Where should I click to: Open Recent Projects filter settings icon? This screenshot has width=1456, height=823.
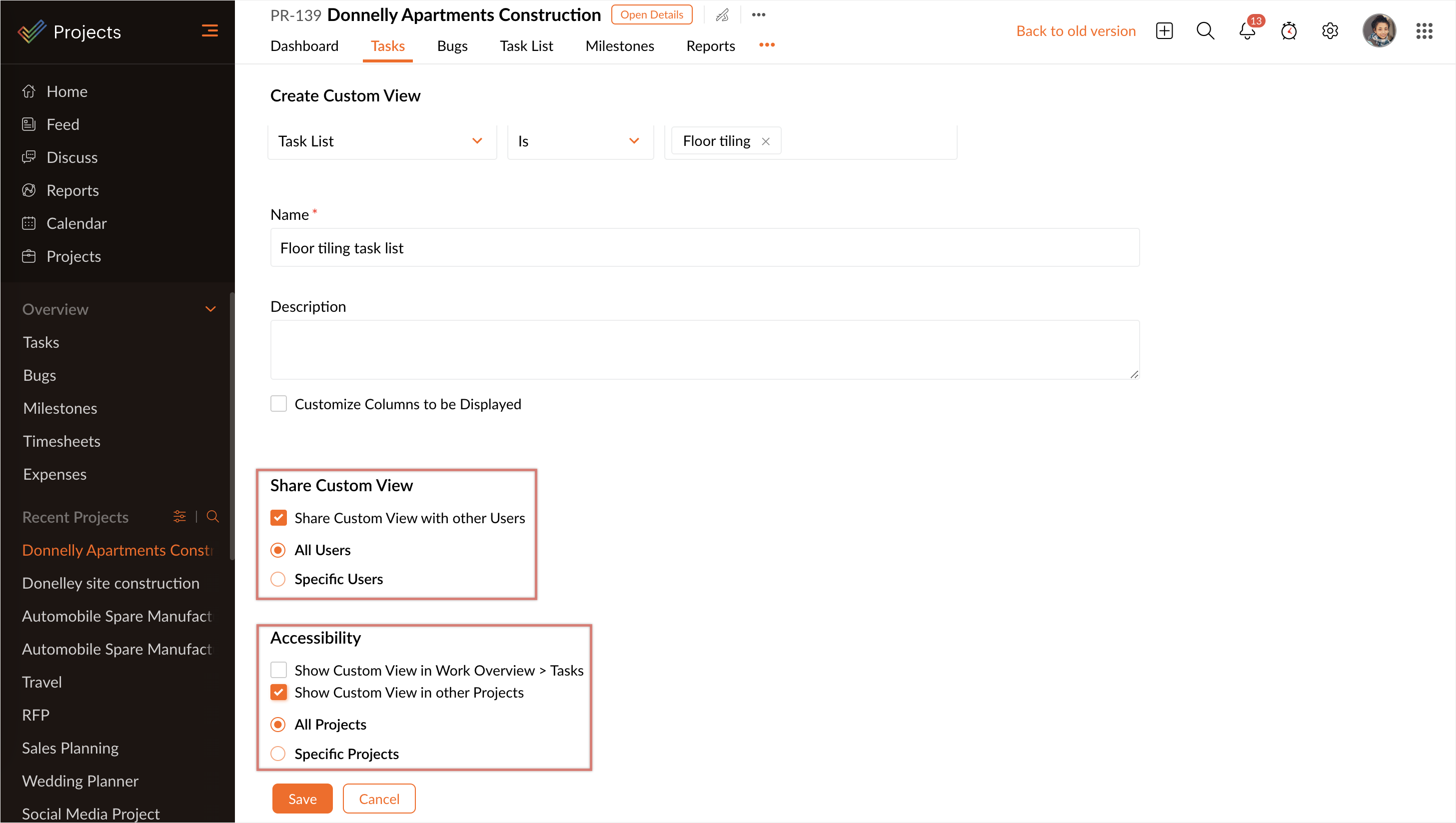pos(180,517)
